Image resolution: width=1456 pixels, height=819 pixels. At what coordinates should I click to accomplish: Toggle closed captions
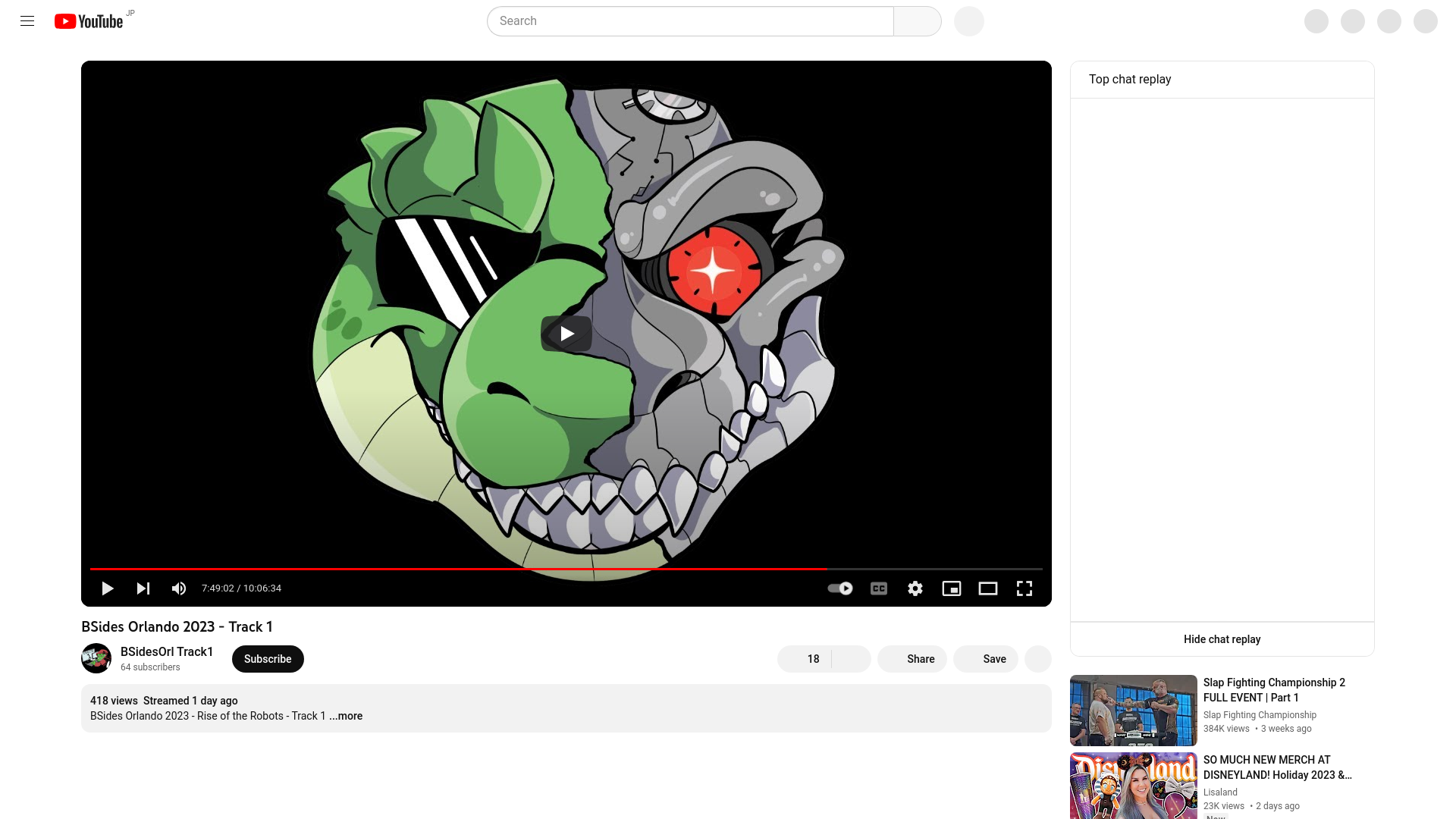[879, 588]
